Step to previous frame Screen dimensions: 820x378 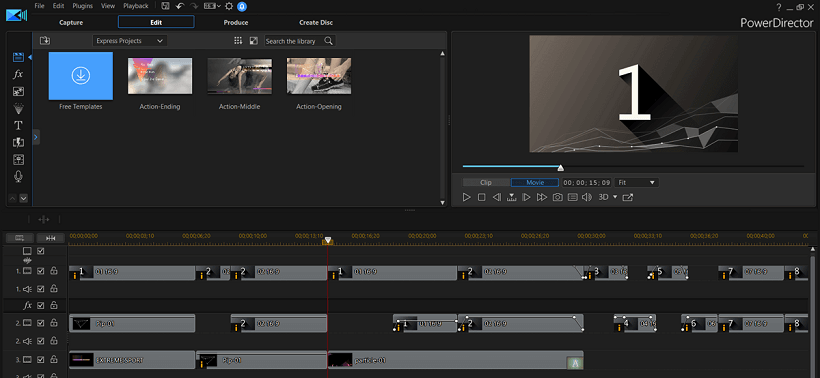[x=497, y=197]
